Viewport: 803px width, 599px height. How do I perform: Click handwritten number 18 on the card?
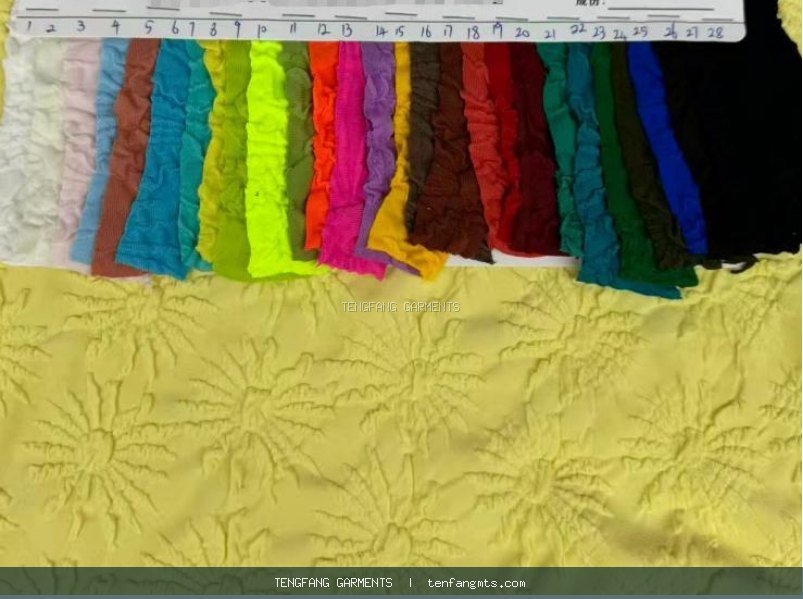[x=473, y=33]
